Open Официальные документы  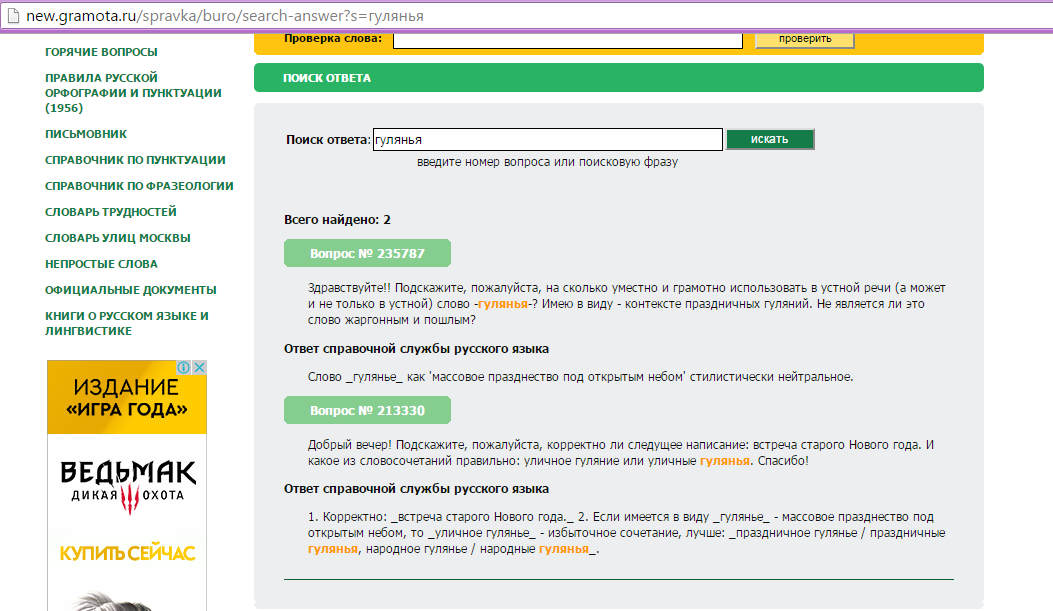130,290
